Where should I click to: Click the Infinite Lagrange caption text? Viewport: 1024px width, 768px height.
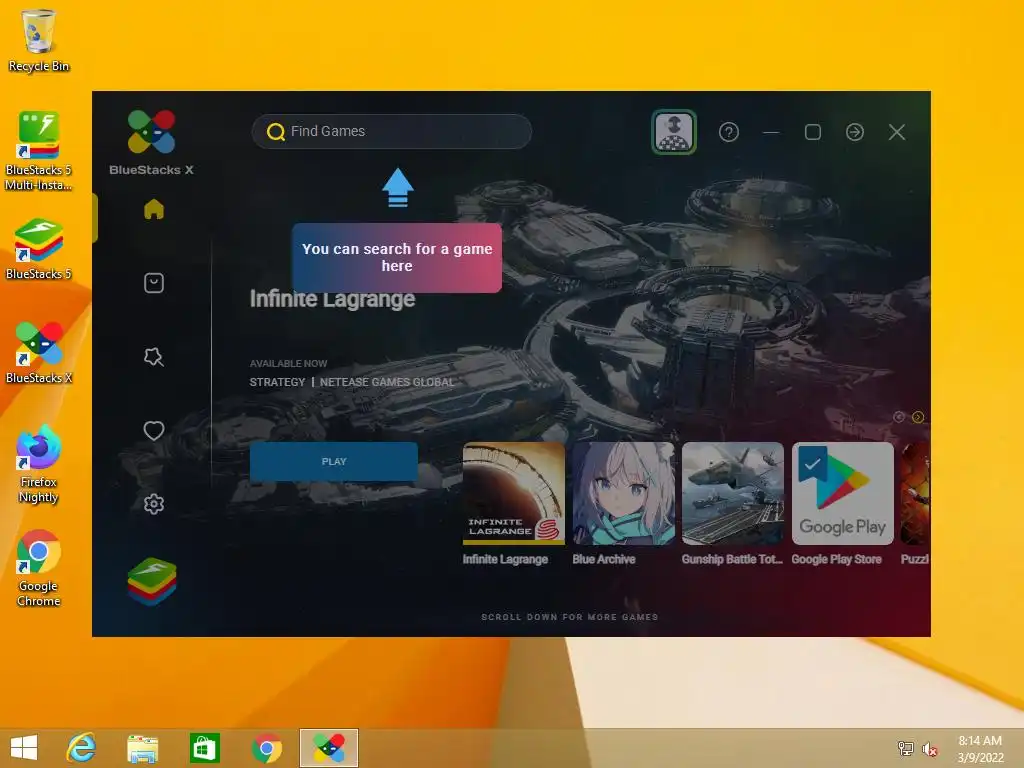tap(505, 560)
